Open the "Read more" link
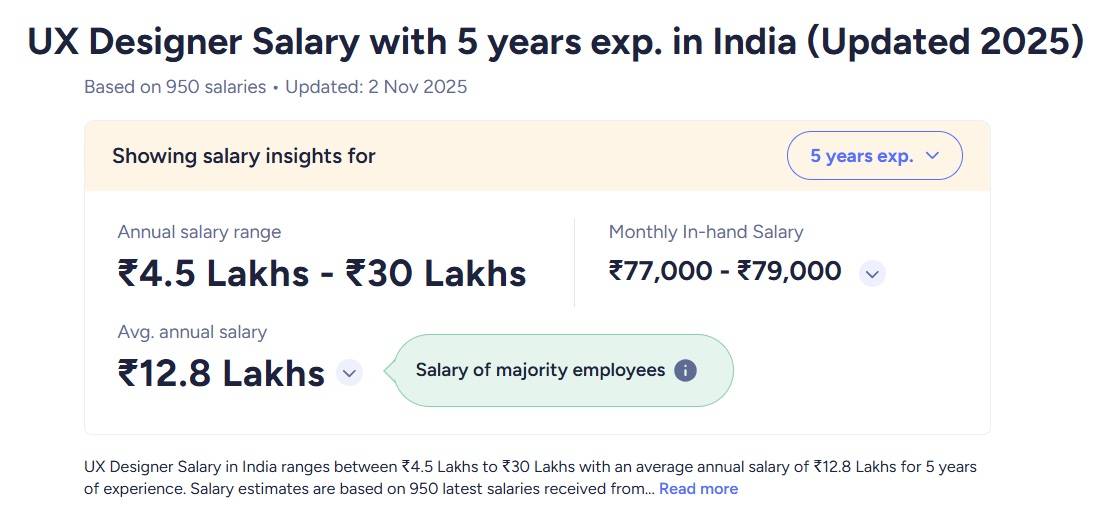 pyautogui.click(x=698, y=489)
